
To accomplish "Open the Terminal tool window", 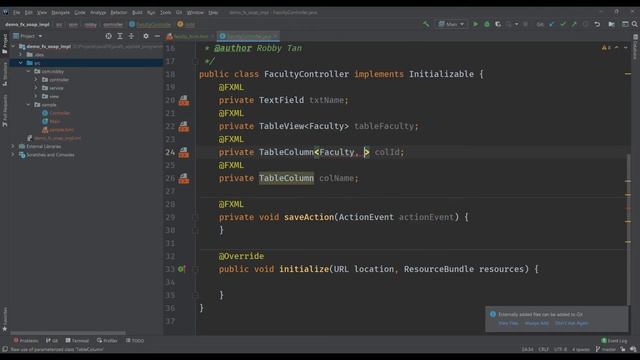I will 77,340.
